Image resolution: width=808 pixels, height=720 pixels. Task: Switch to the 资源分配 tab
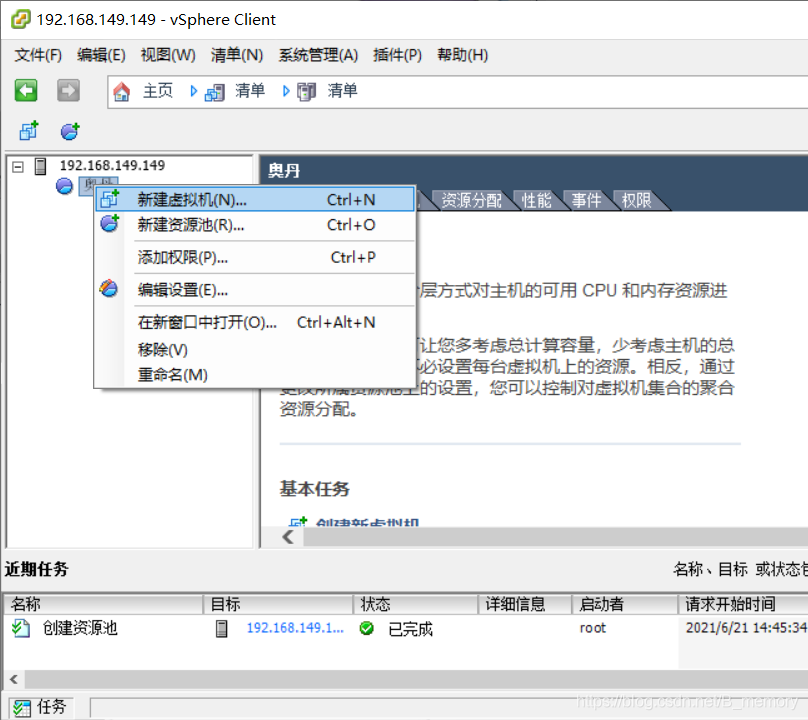click(471, 200)
